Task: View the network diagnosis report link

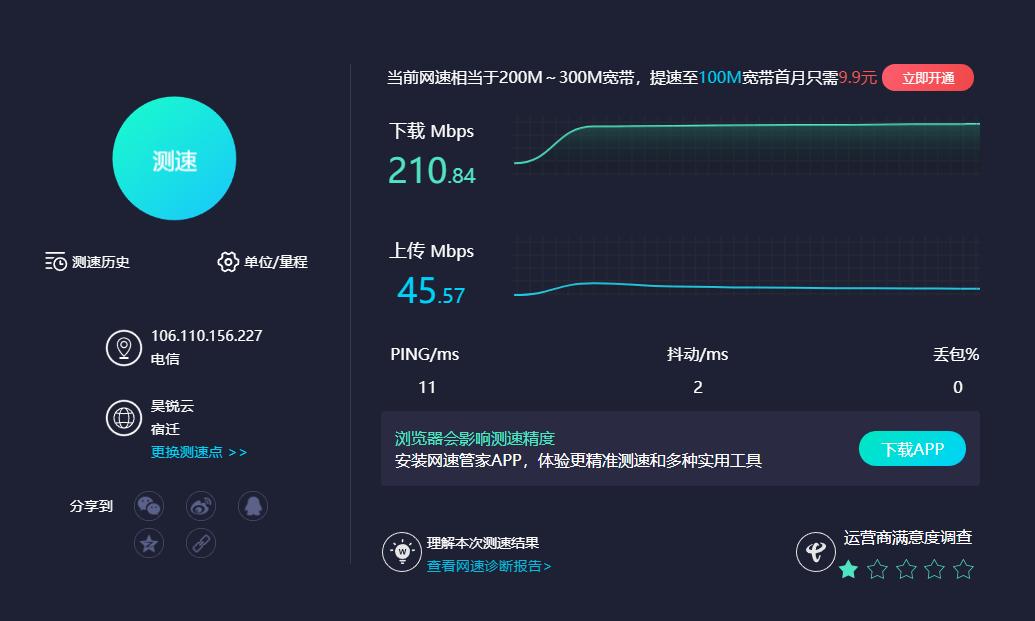Action: [487, 564]
